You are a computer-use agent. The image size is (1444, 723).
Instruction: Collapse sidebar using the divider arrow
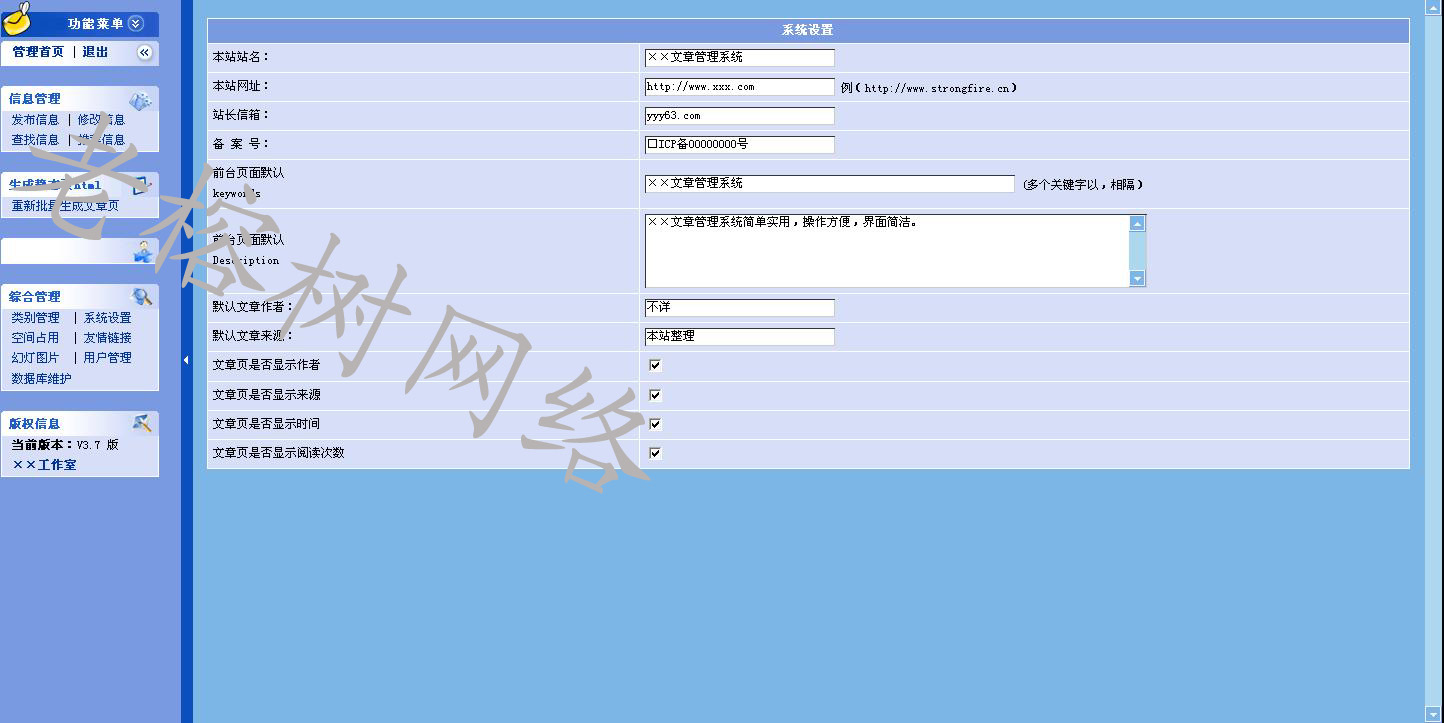point(186,360)
